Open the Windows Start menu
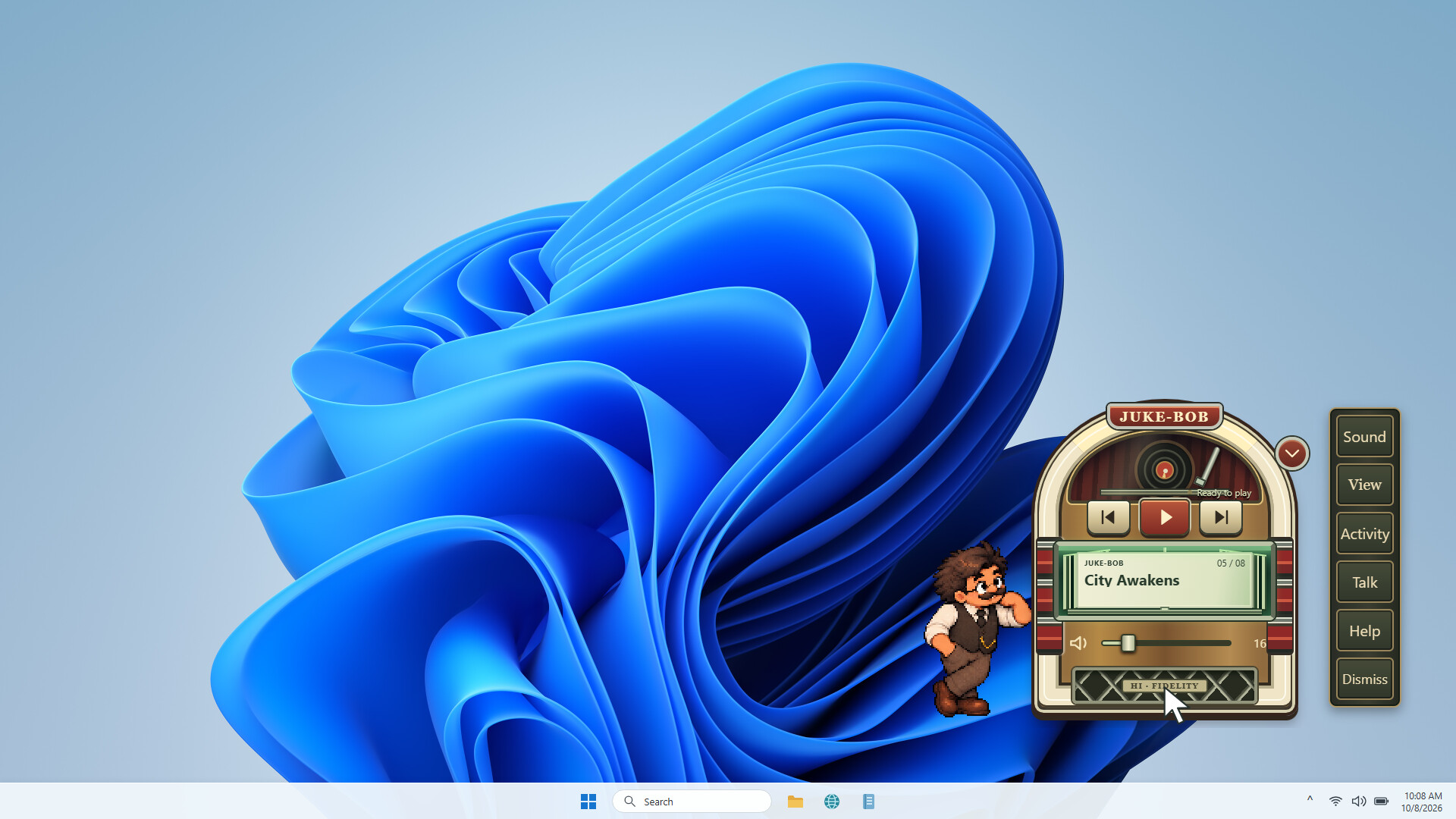Viewport: 1456px width, 819px height. click(x=588, y=802)
